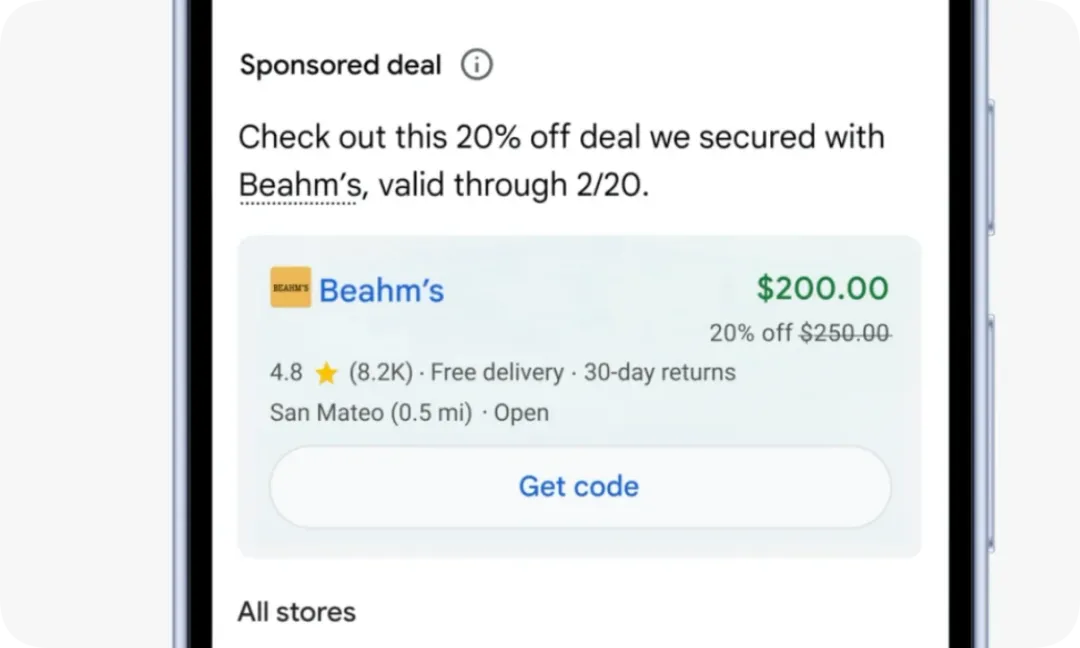Viewport: 1080px width, 648px height.
Task: Tap the Free delivery text
Action: [x=497, y=373]
